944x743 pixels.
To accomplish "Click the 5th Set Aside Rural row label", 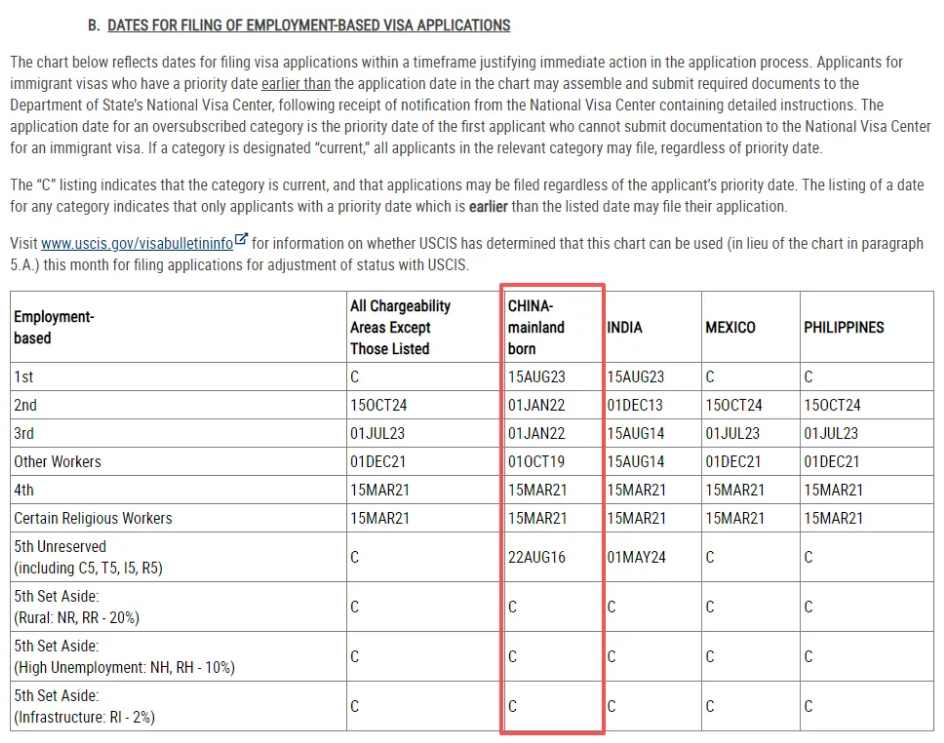I will (76, 607).
